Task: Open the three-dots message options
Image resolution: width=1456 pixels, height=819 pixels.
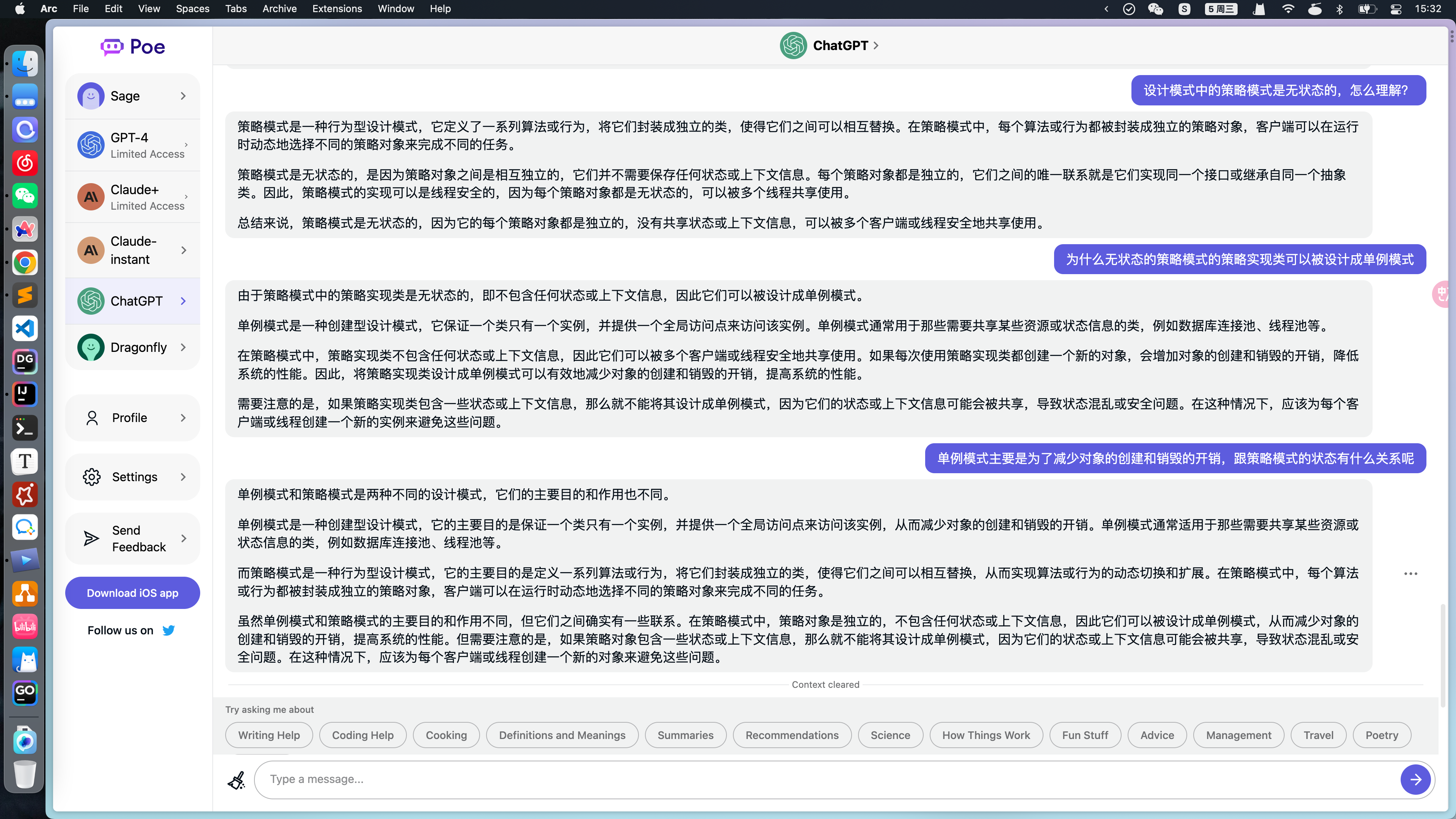Action: coord(1410,574)
